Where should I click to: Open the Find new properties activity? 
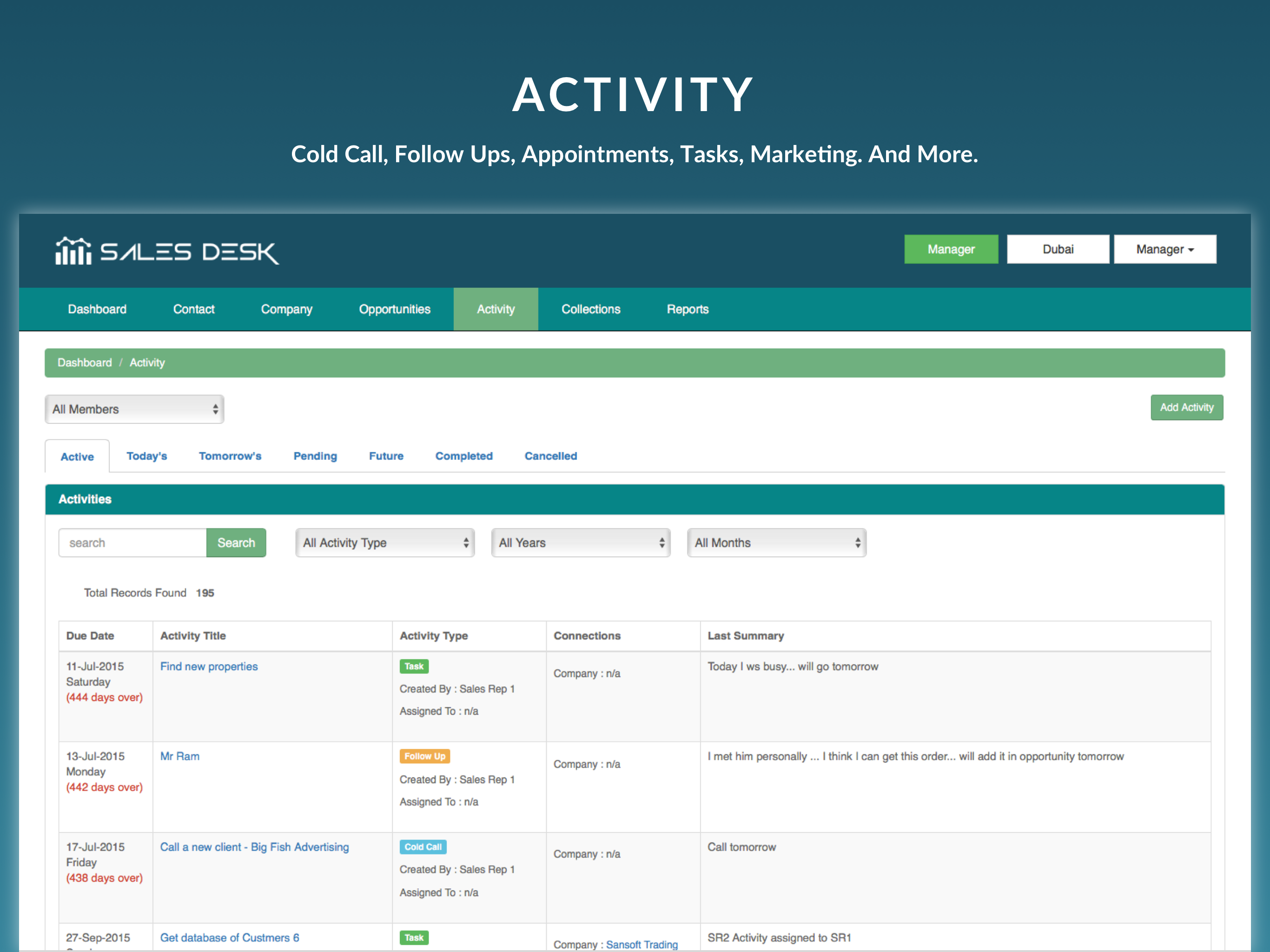click(209, 666)
